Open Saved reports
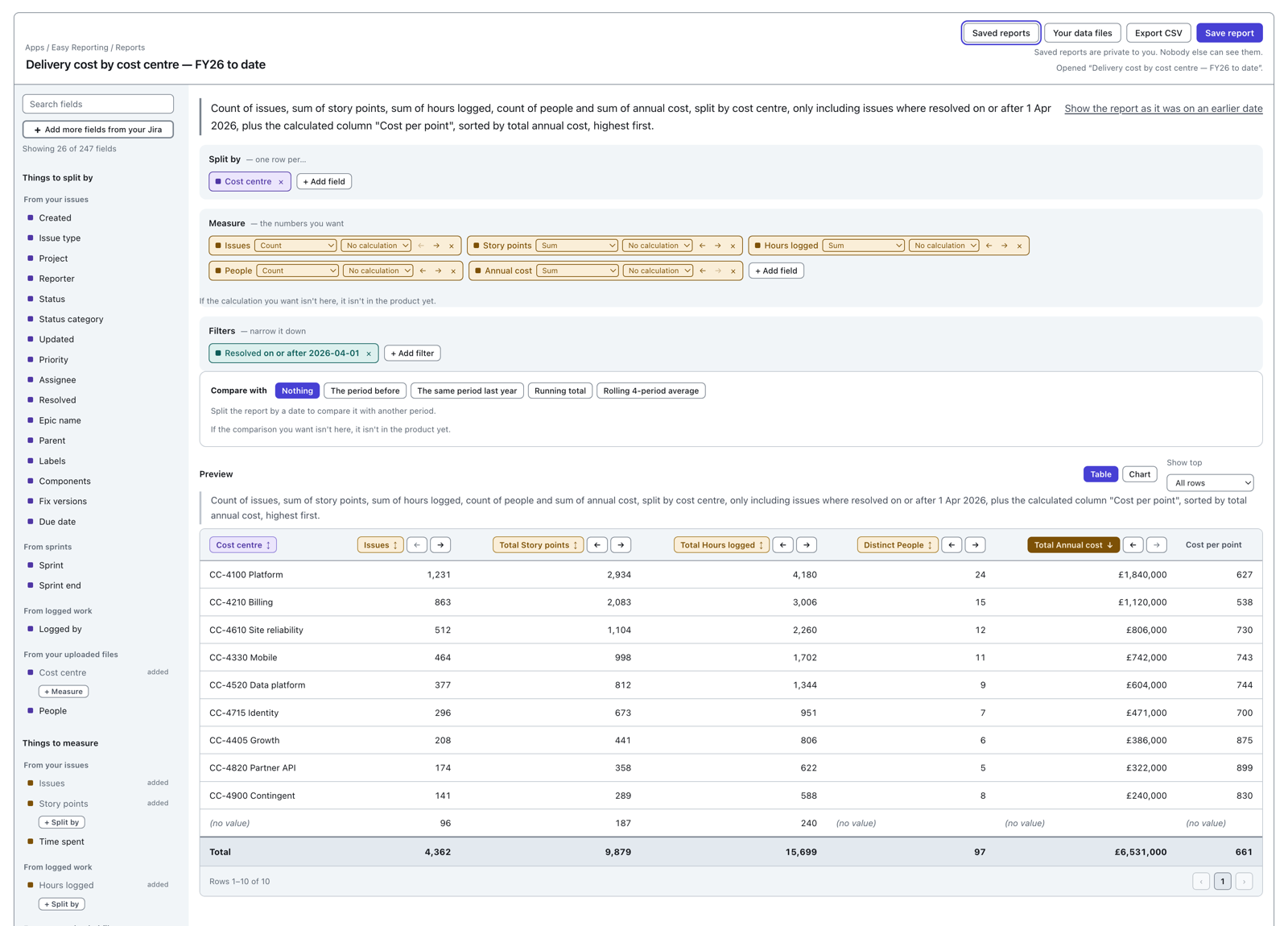This screenshot has height=926, width=1288. click(1001, 33)
